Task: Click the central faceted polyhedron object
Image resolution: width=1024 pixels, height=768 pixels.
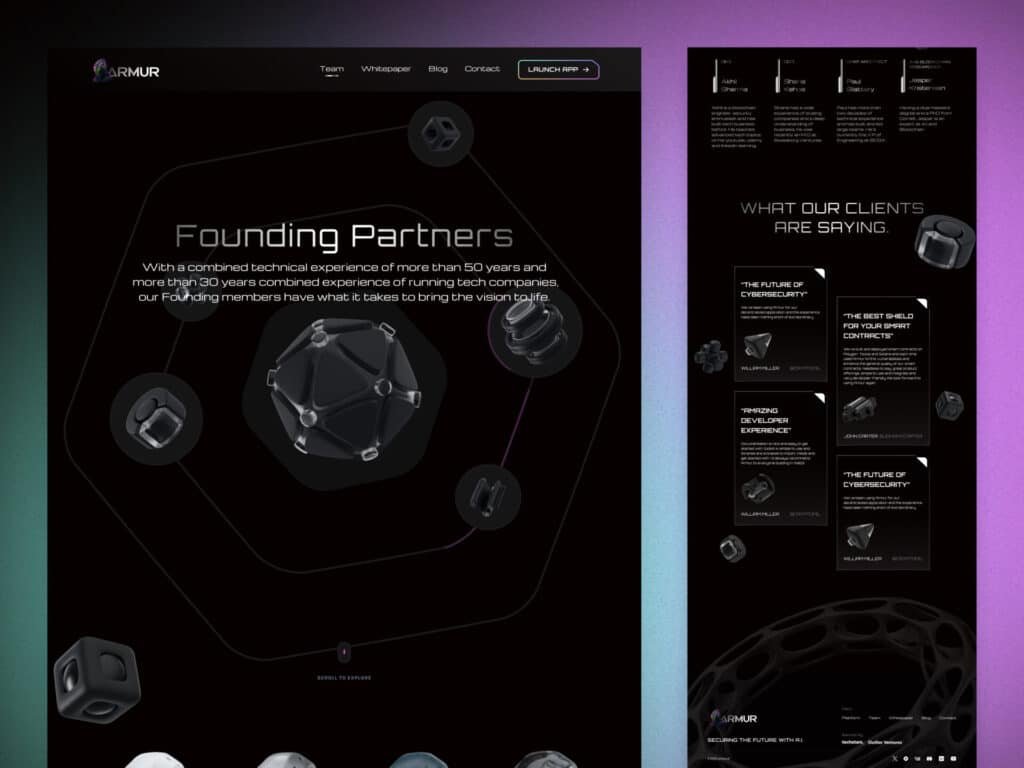Action: pos(344,389)
